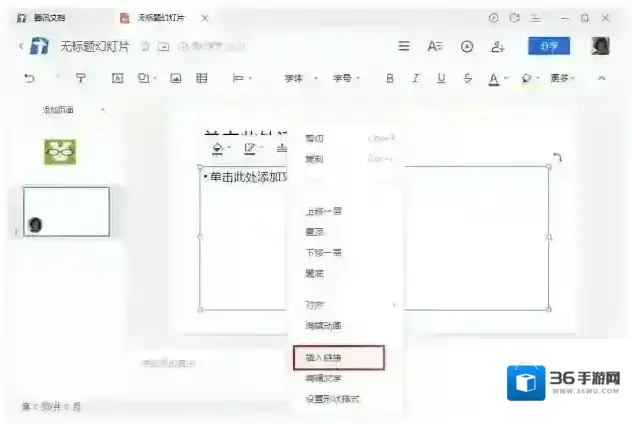The width and height of the screenshot is (632, 424).
Task: Choose the animation entry in context menu
Action: 324,326
